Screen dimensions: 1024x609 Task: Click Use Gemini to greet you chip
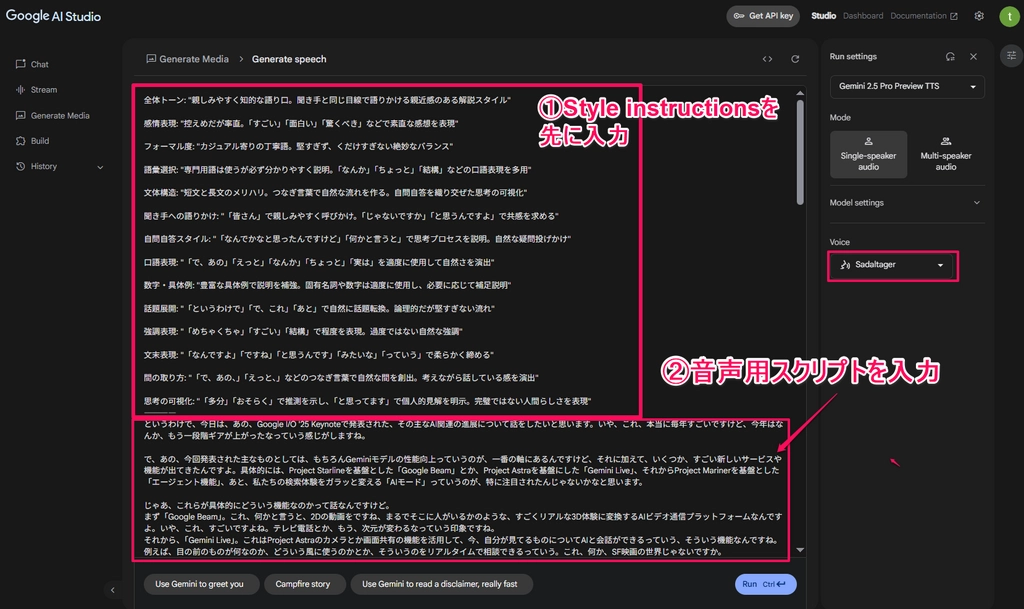(x=199, y=584)
